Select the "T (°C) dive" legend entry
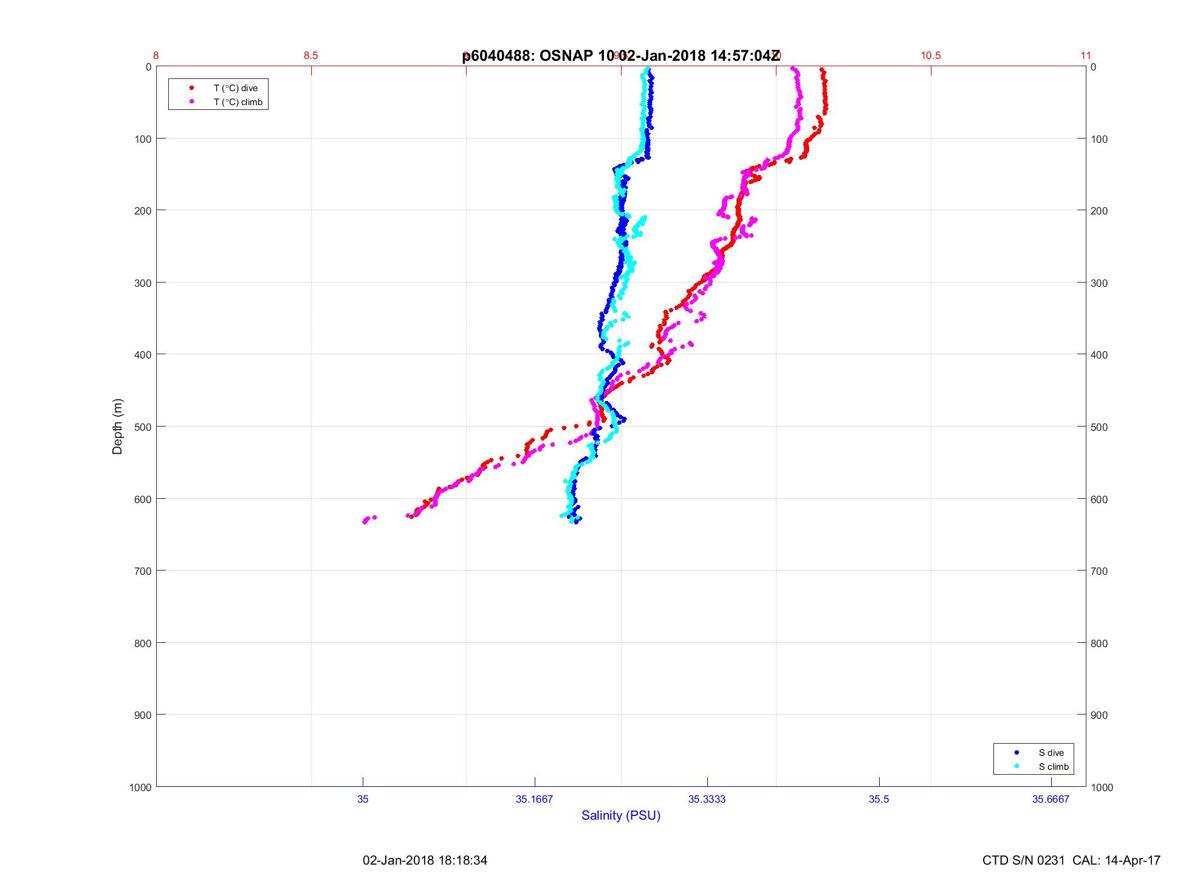Viewport: 1200px width, 885px height. click(x=235, y=88)
